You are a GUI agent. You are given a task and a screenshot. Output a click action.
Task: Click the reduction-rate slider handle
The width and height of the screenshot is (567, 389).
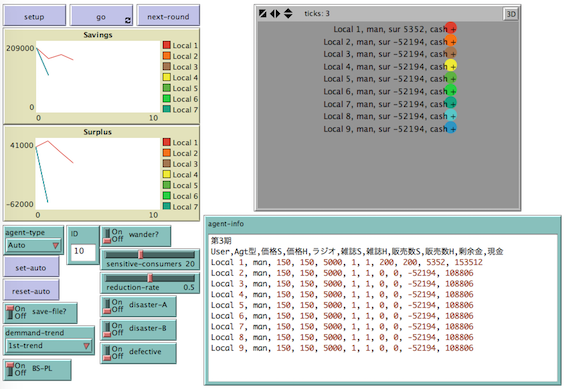(x=150, y=278)
